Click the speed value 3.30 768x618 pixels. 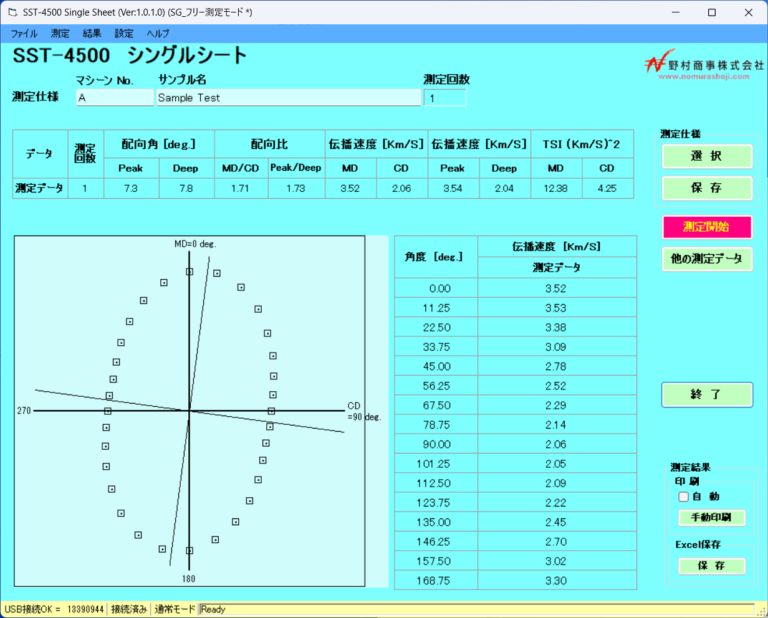click(x=556, y=581)
